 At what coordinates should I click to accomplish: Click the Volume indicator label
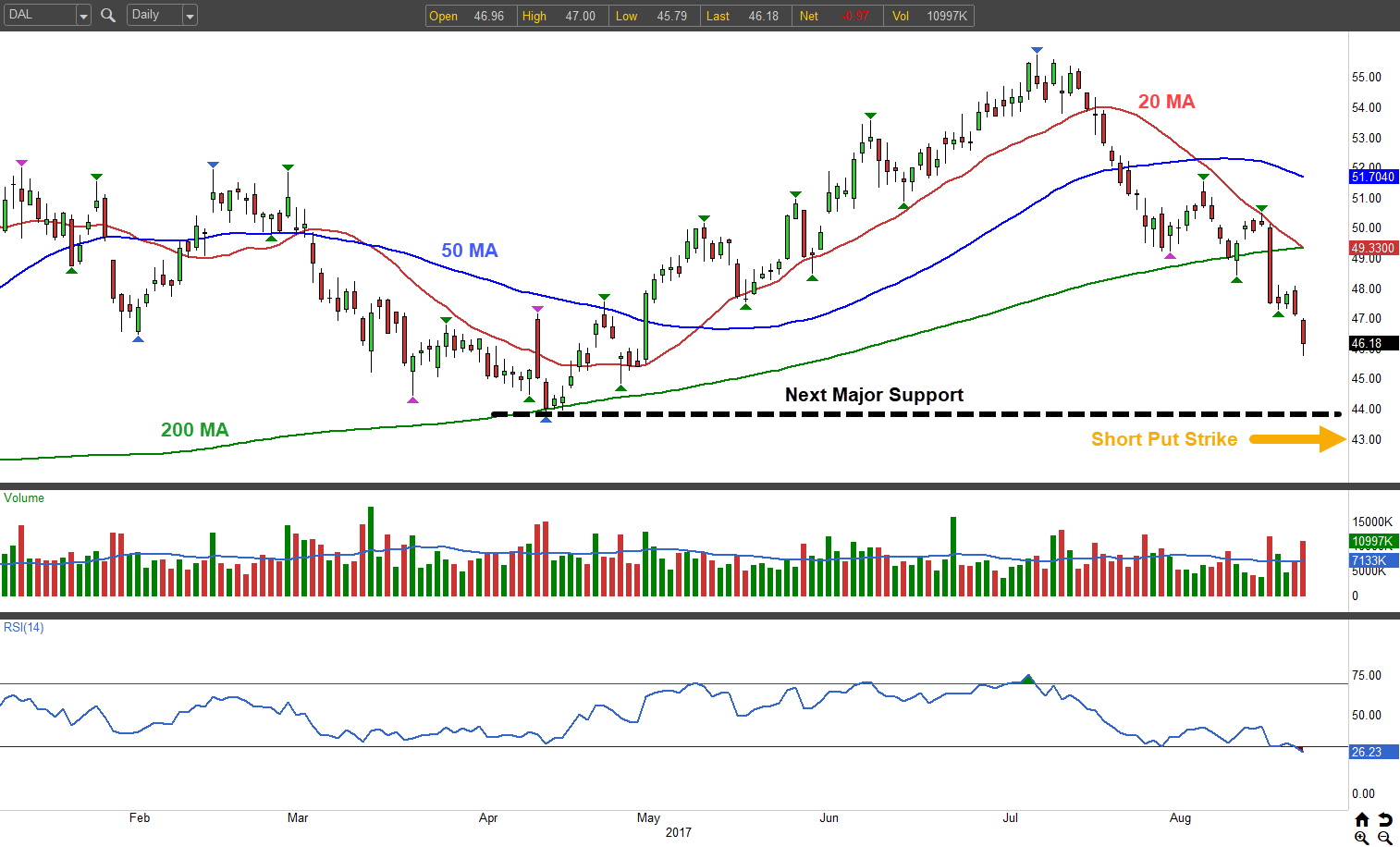[x=24, y=498]
